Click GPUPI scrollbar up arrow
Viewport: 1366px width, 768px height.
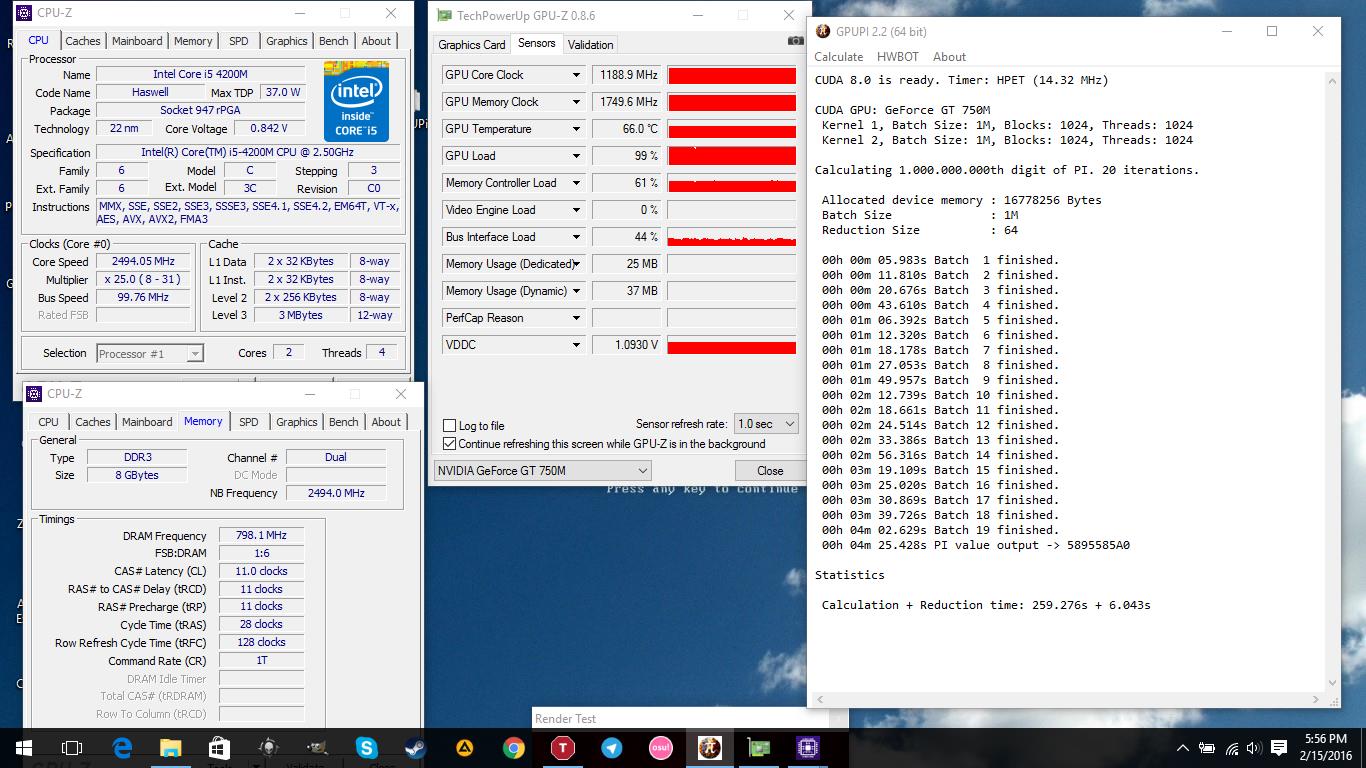coord(1330,80)
